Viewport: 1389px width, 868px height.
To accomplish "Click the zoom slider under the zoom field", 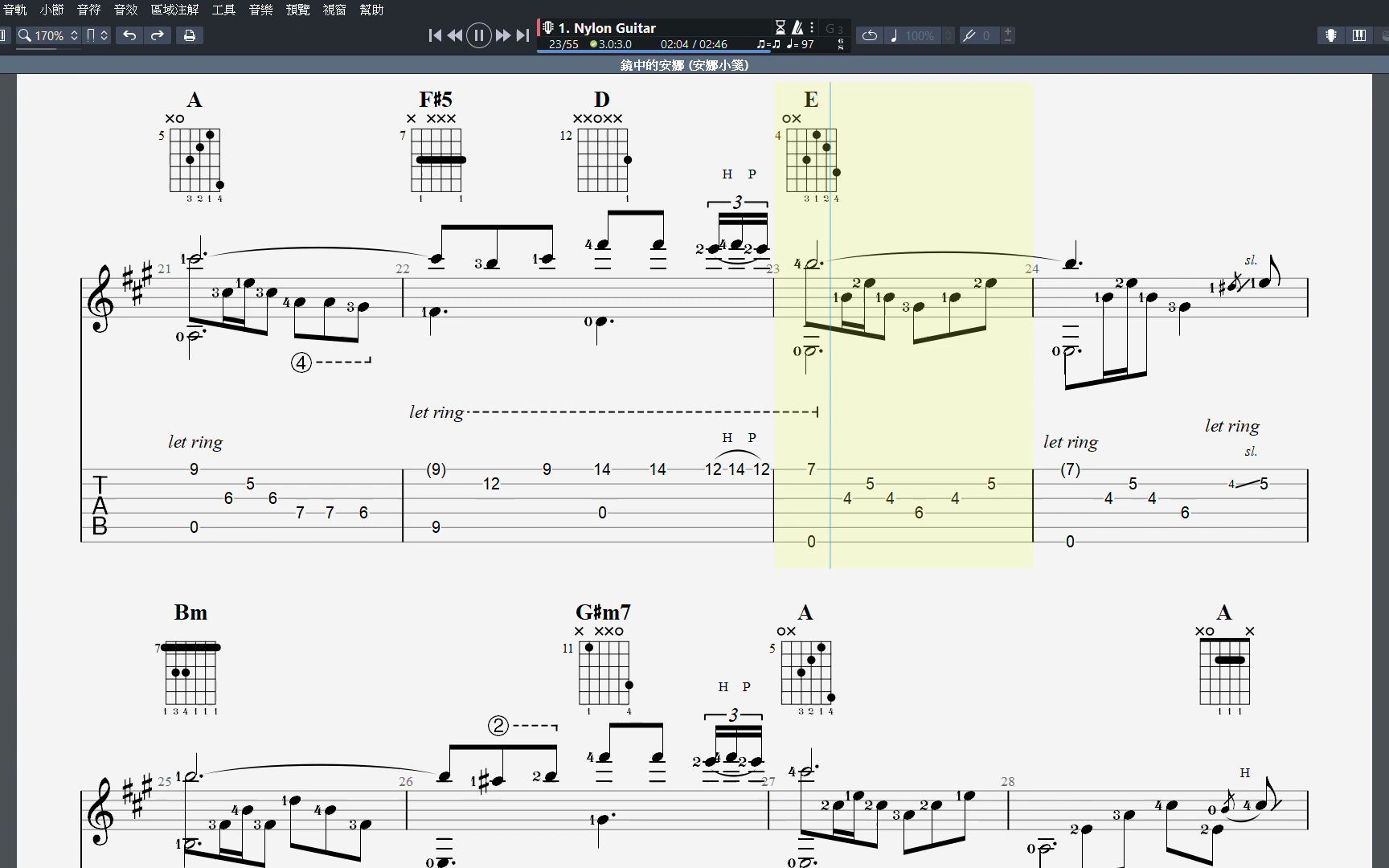I will pos(48,49).
